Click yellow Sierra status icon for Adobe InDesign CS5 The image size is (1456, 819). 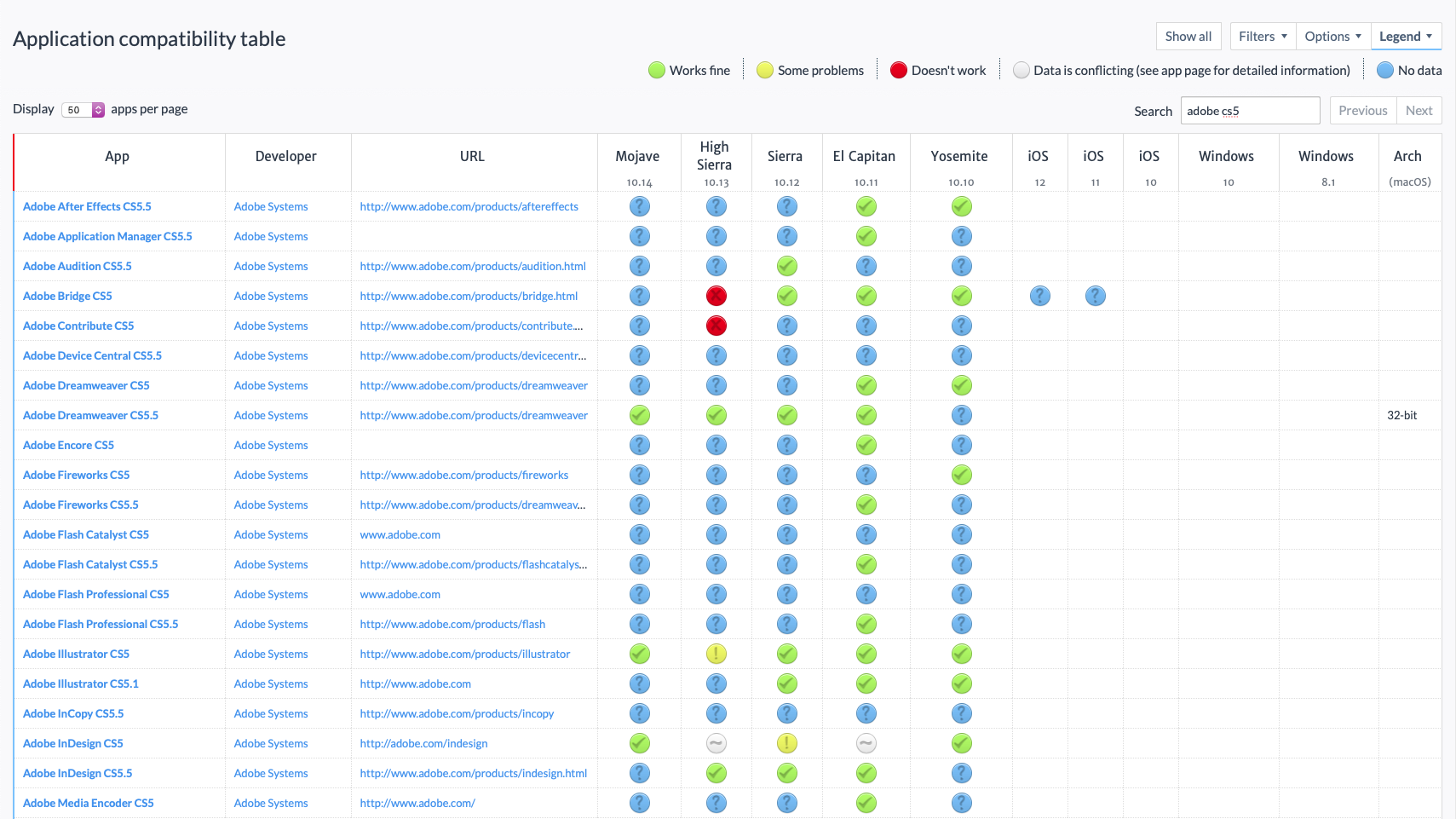click(x=787, y=743)
